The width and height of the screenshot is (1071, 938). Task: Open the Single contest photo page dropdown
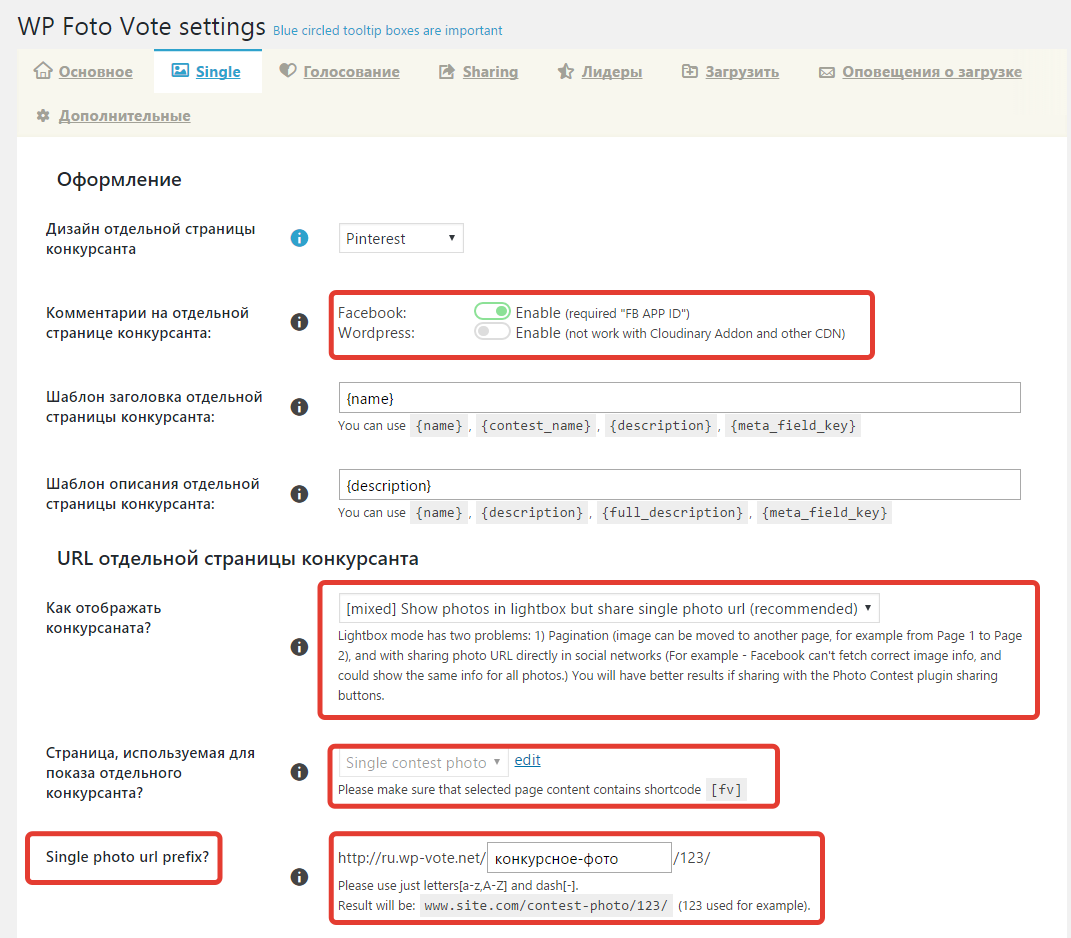(x=423, y=762)
